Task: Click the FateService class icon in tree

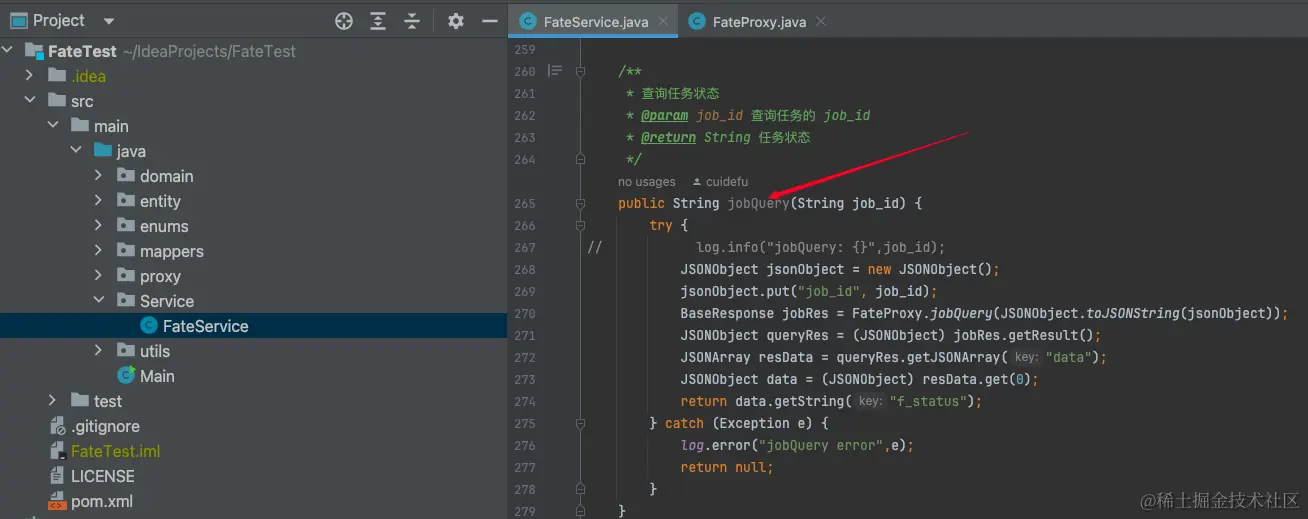Action: pos(149,326)
